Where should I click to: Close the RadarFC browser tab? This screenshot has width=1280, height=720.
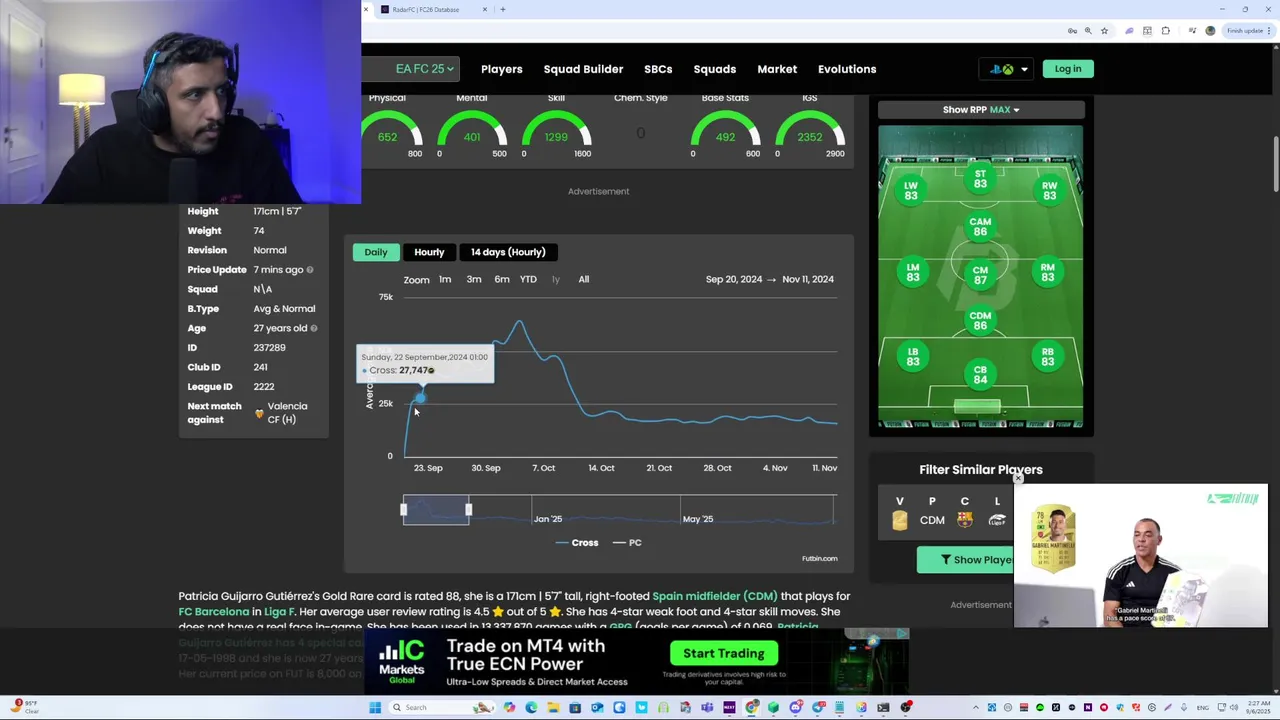(485, 9)
